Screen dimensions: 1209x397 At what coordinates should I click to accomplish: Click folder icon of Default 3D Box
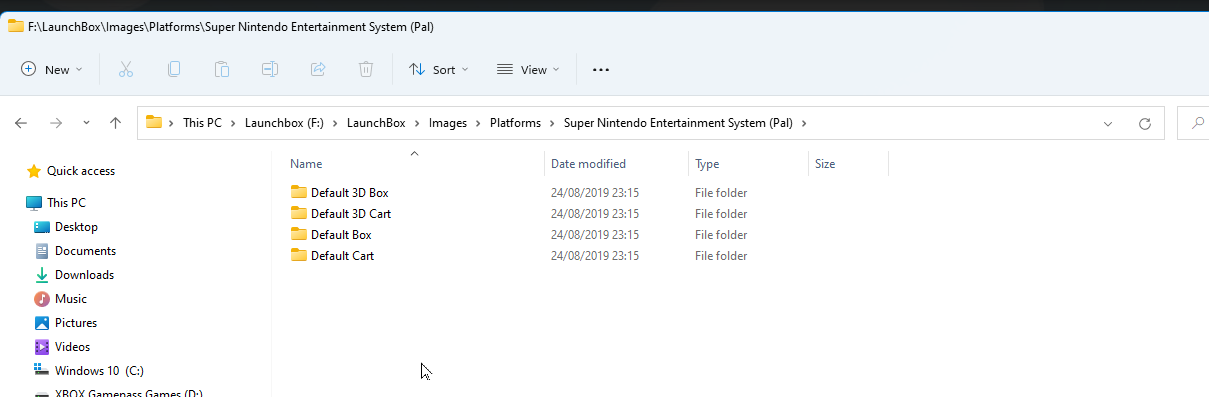pos(298,192)
